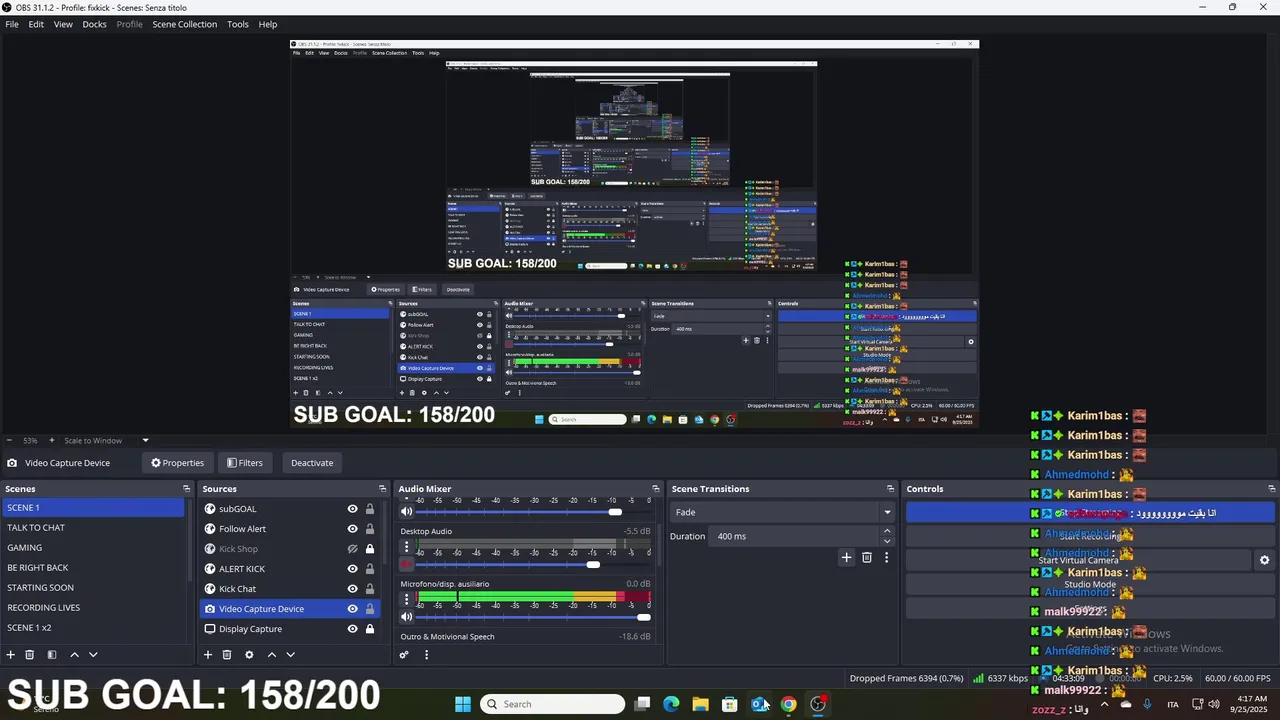The height and width of the screenshot is (720, 1280).
Task: Click the Windows Start button
Action: [463, 704]
